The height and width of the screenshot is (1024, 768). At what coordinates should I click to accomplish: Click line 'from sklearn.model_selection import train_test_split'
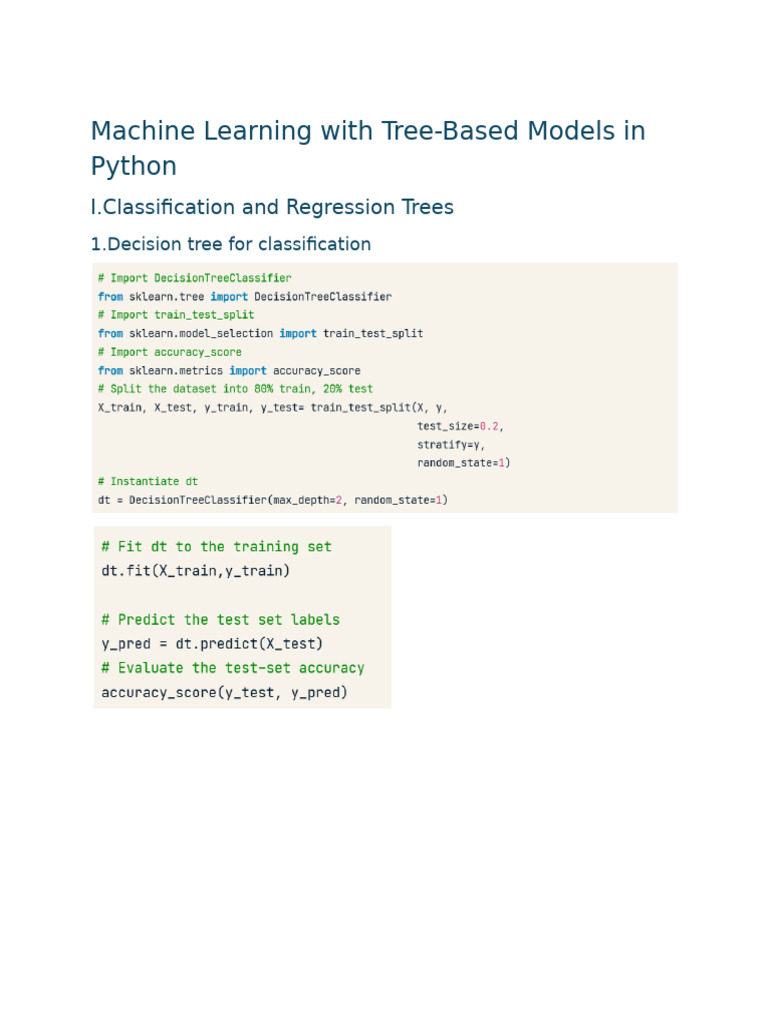click(x=261, y=333)
